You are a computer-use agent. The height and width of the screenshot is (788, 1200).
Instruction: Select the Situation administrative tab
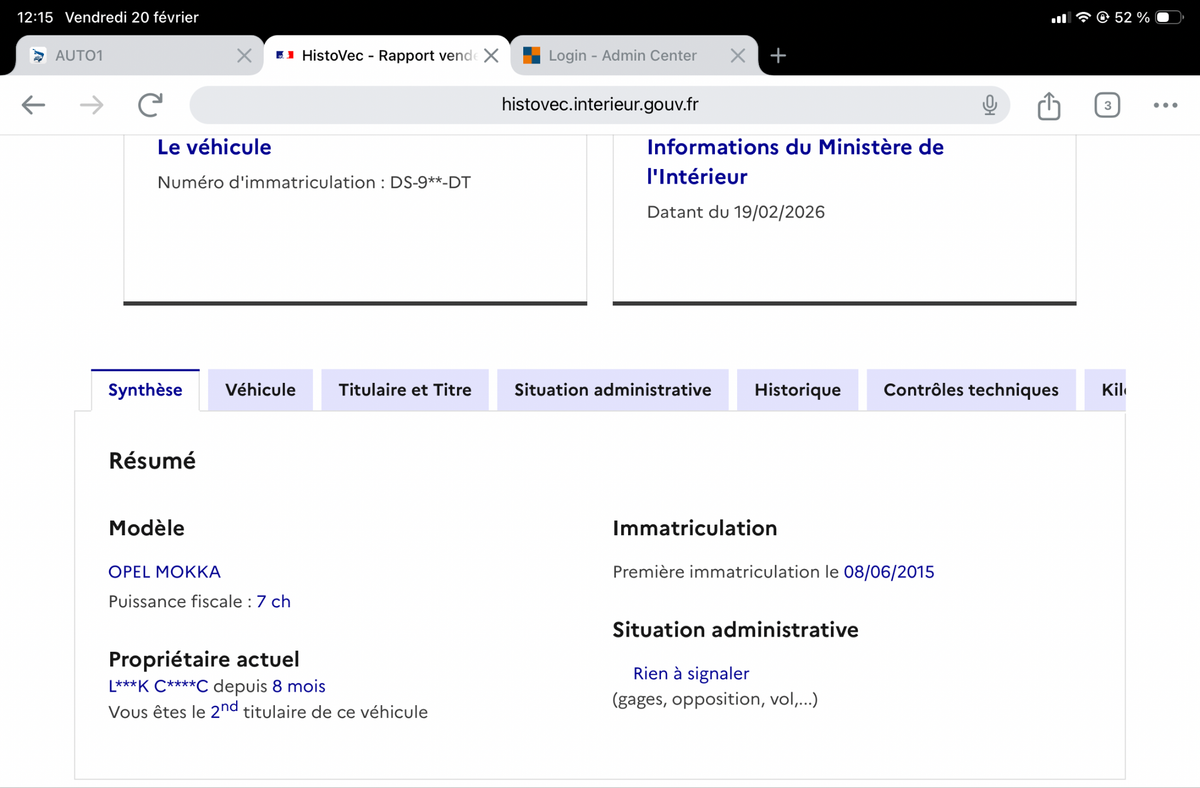[x=612, y=390]
